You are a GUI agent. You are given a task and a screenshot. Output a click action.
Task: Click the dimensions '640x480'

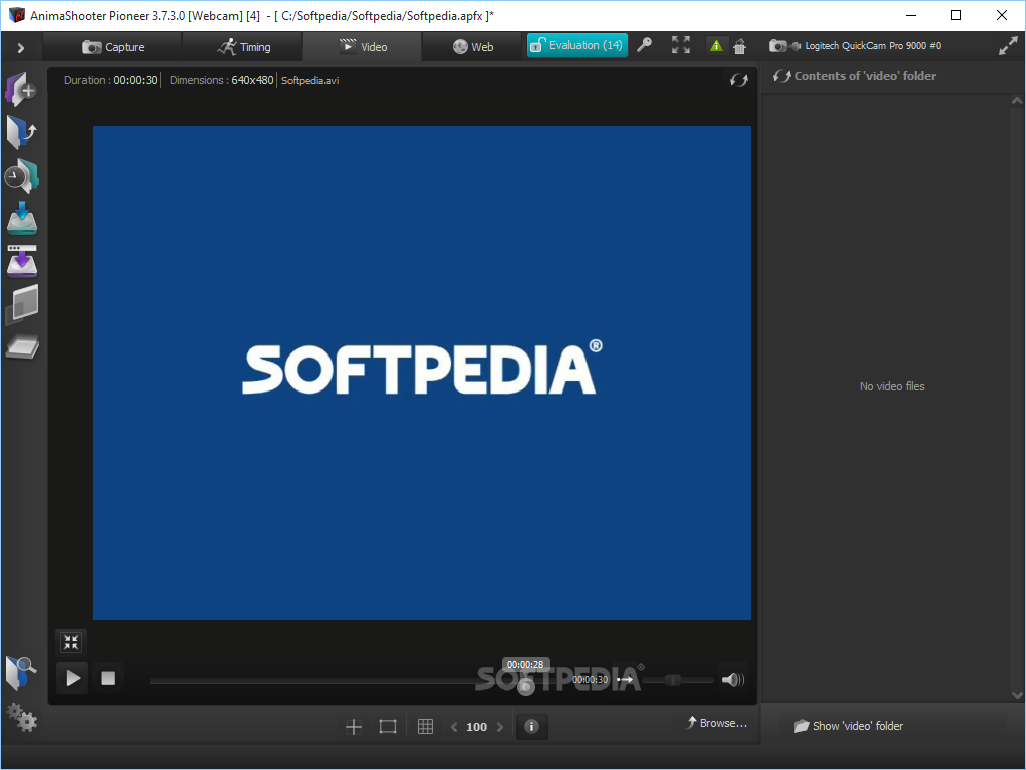point(252,80)
